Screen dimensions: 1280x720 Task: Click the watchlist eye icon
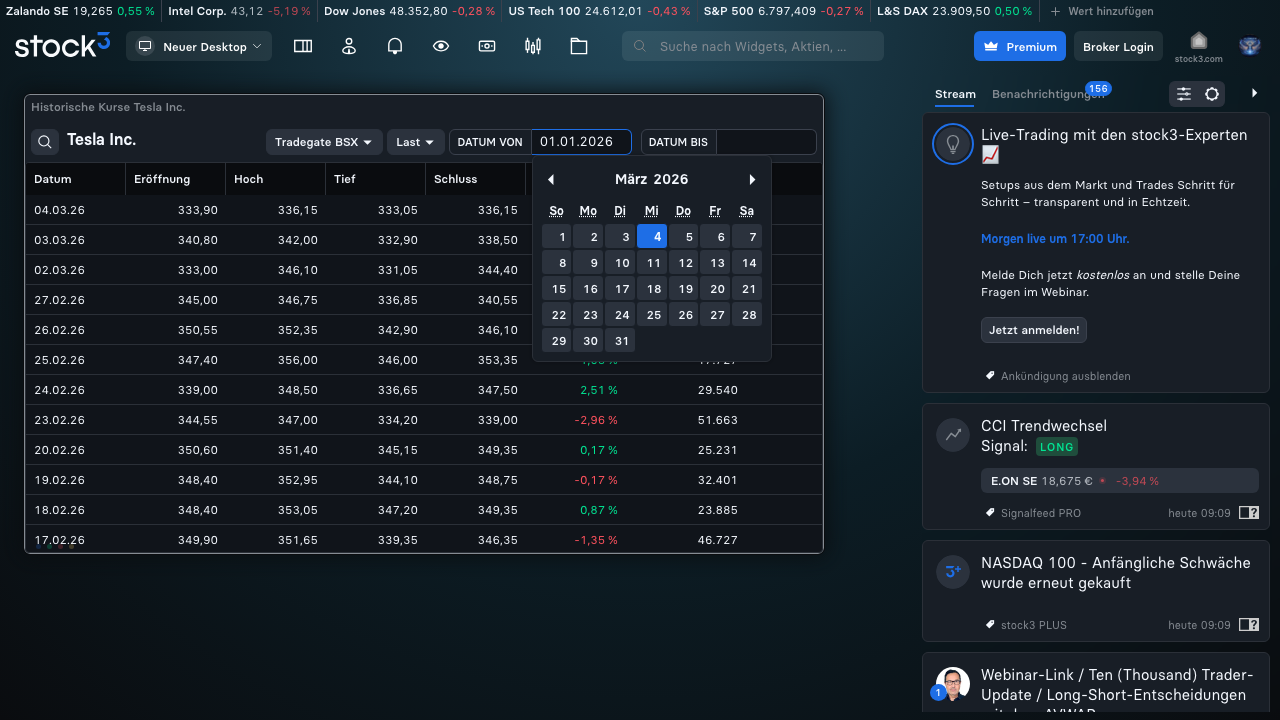(x=441, y=46)
